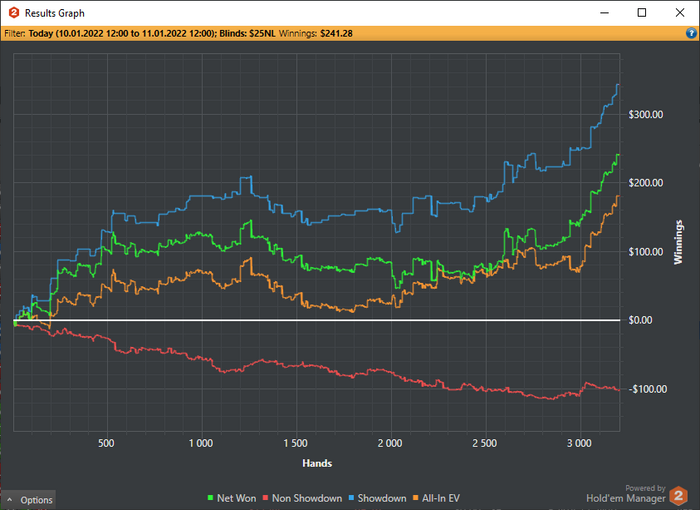Viewport: 700px width, 510px height.
Task: Click the Results Graph window title
Action: pos(54,13)
